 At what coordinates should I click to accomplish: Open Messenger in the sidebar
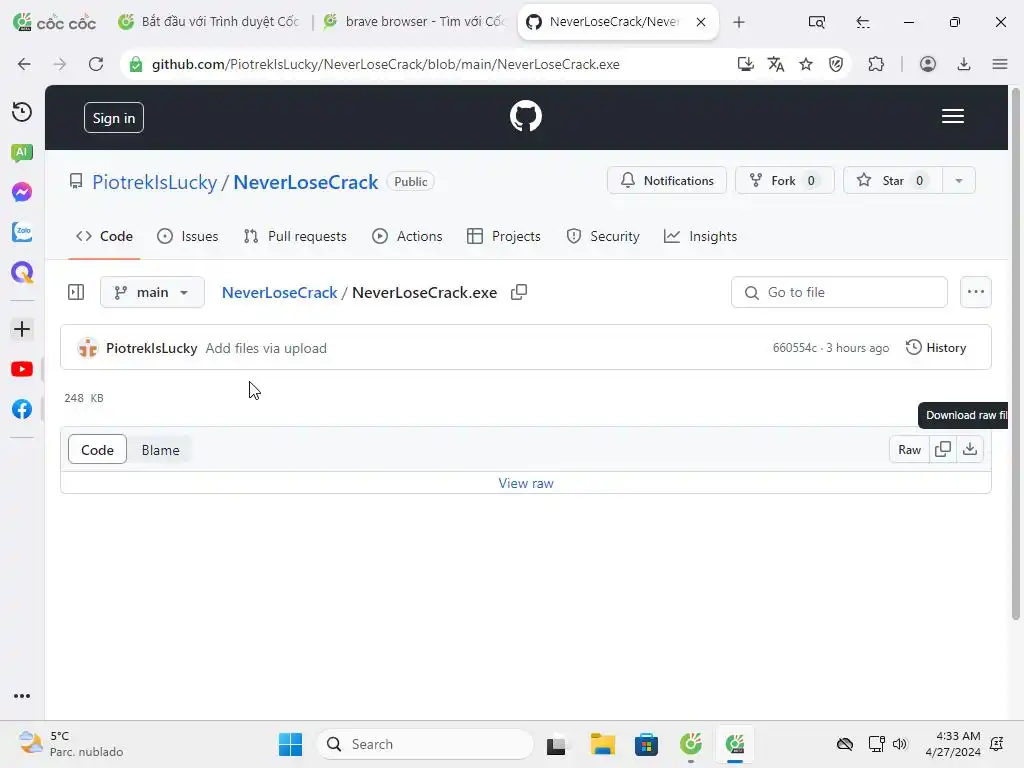(x=22, y=192)
